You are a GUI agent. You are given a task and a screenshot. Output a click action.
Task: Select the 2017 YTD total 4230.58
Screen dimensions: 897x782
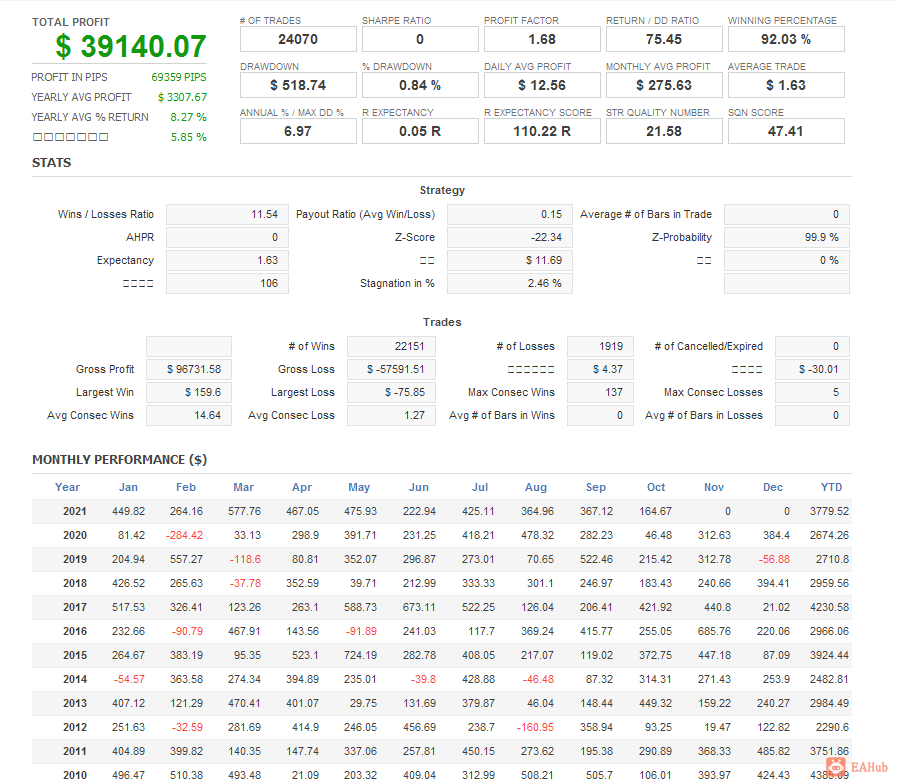point(829,608)
